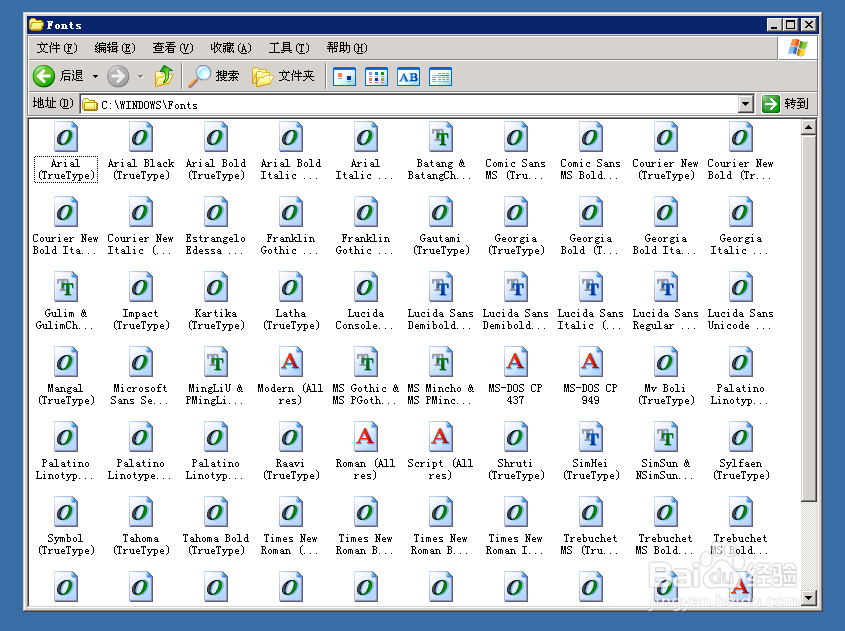
Task: Select MS Mincho & PMincho font
Action: click(440, 362)
